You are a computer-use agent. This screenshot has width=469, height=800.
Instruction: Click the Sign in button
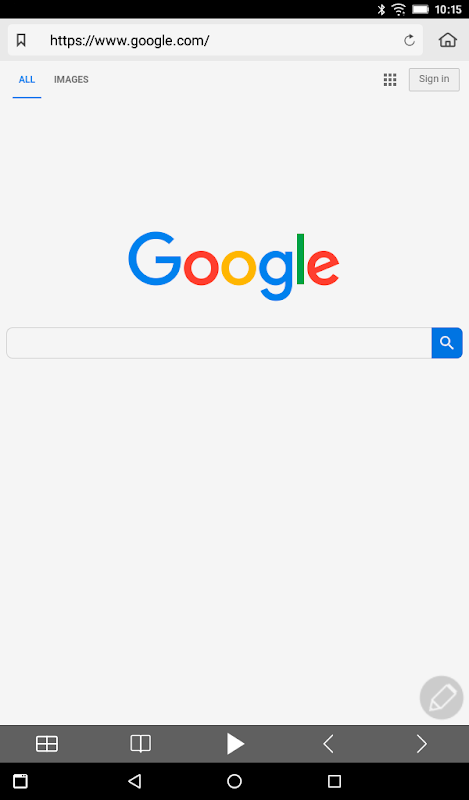434,80
